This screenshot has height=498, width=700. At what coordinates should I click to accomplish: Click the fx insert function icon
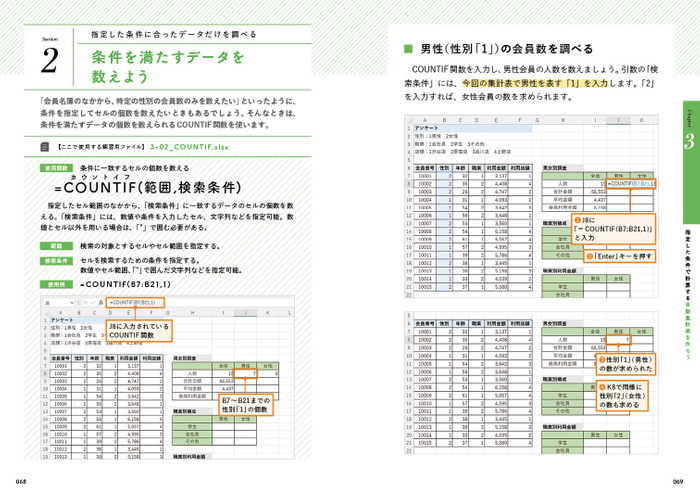(100, 303)
